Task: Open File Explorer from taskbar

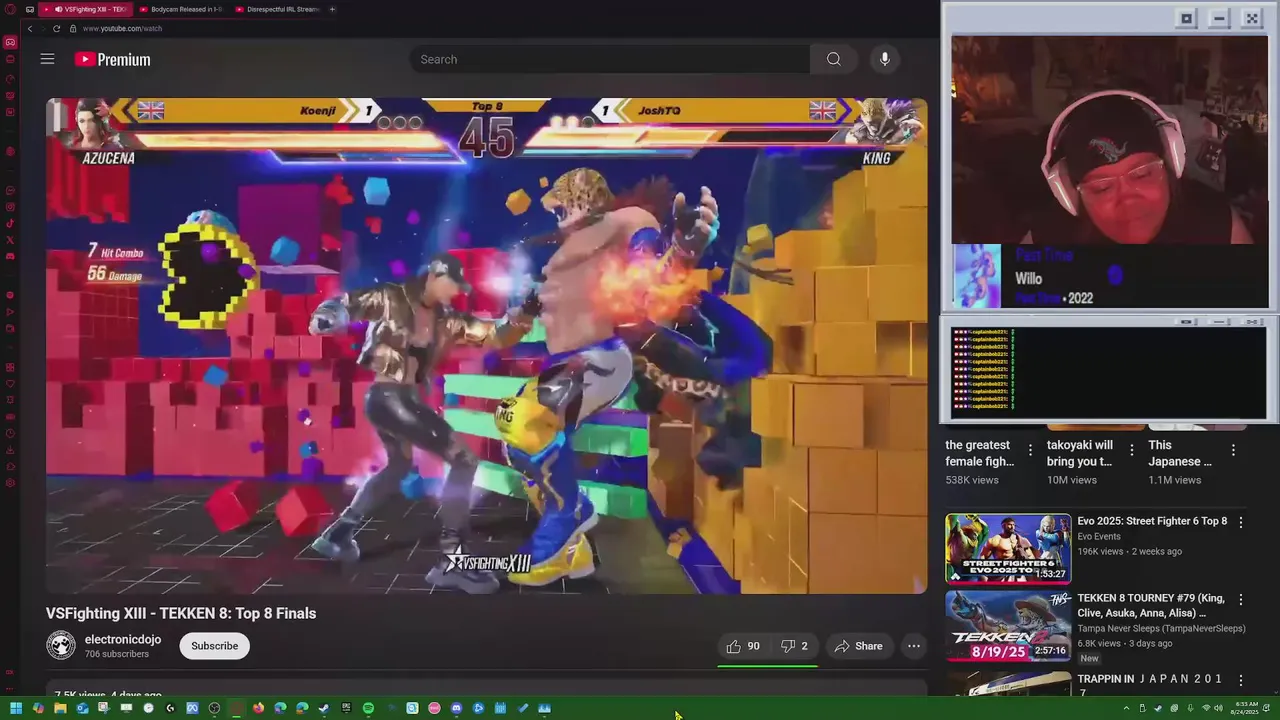Action: [x=60, y=708]
